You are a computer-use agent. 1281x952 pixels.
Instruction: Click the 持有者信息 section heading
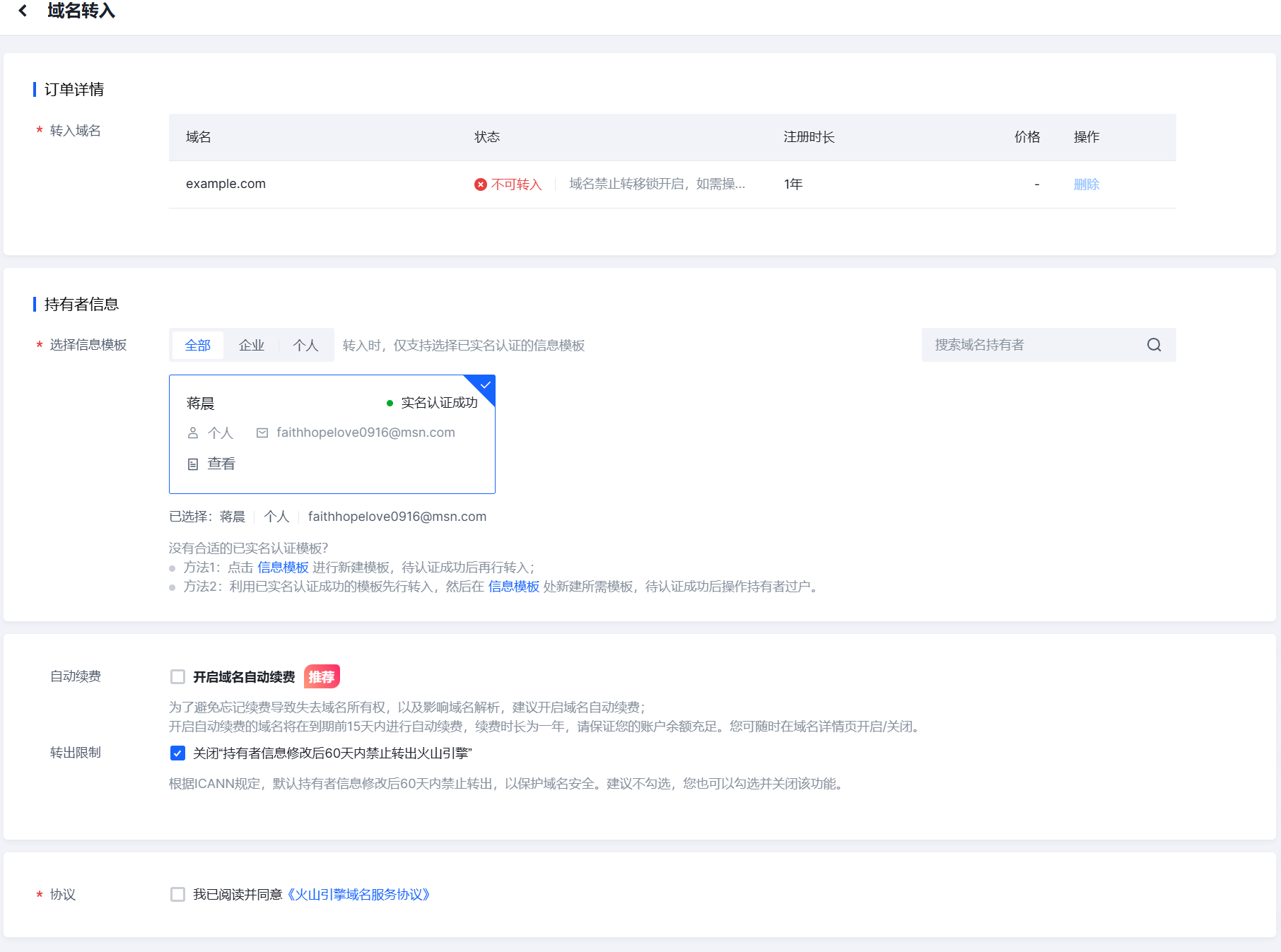tap(81, 305)
